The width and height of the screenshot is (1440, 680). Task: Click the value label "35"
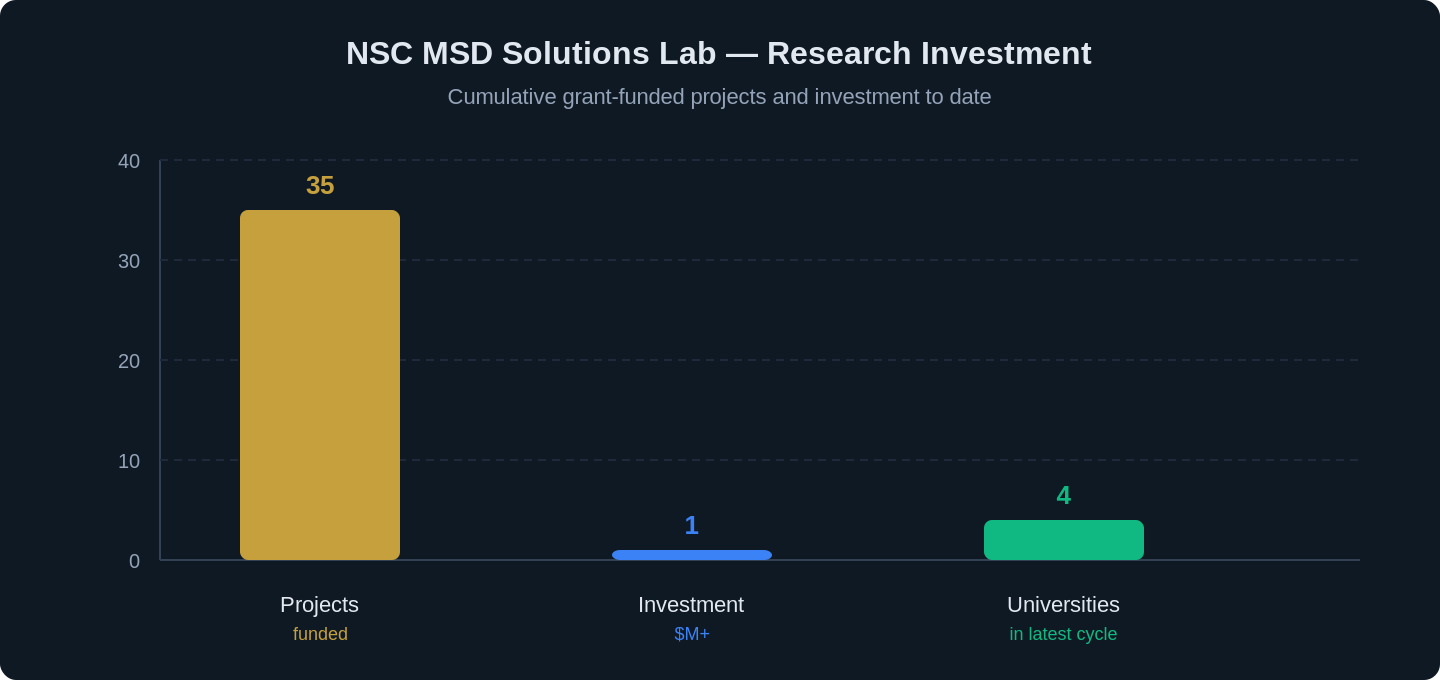[x=320, y=185]
